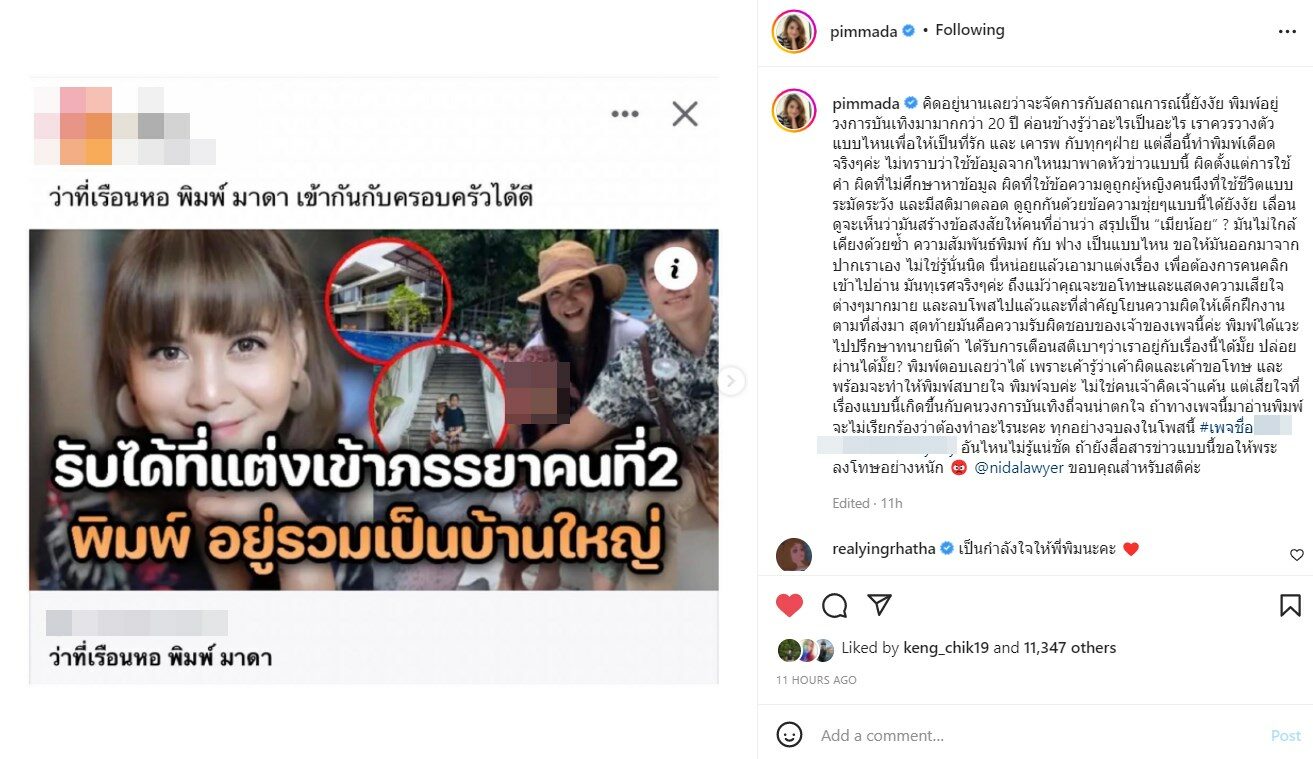The height and width of the screenshot is (759, 1313).
Task: Click pimmada's avatar beside the caption
Action: pyautogui.click(x=793, y=110)
